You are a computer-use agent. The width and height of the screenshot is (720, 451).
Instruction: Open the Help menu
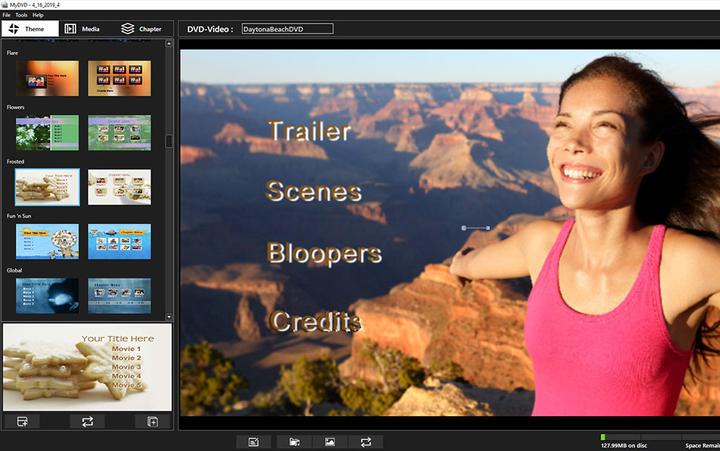(38, 15)
